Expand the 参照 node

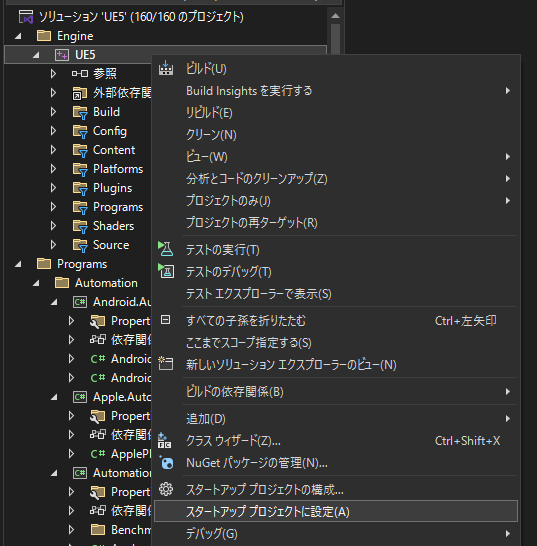tap(53, 73)
